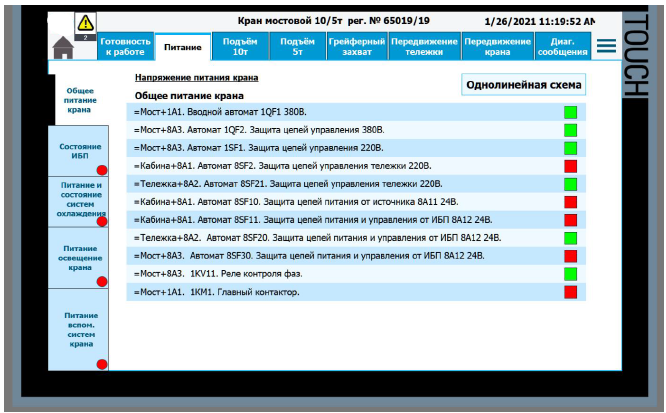Open Передвижение тележки tab
Viewport: 666px width, 413px height.
(424, 46)
